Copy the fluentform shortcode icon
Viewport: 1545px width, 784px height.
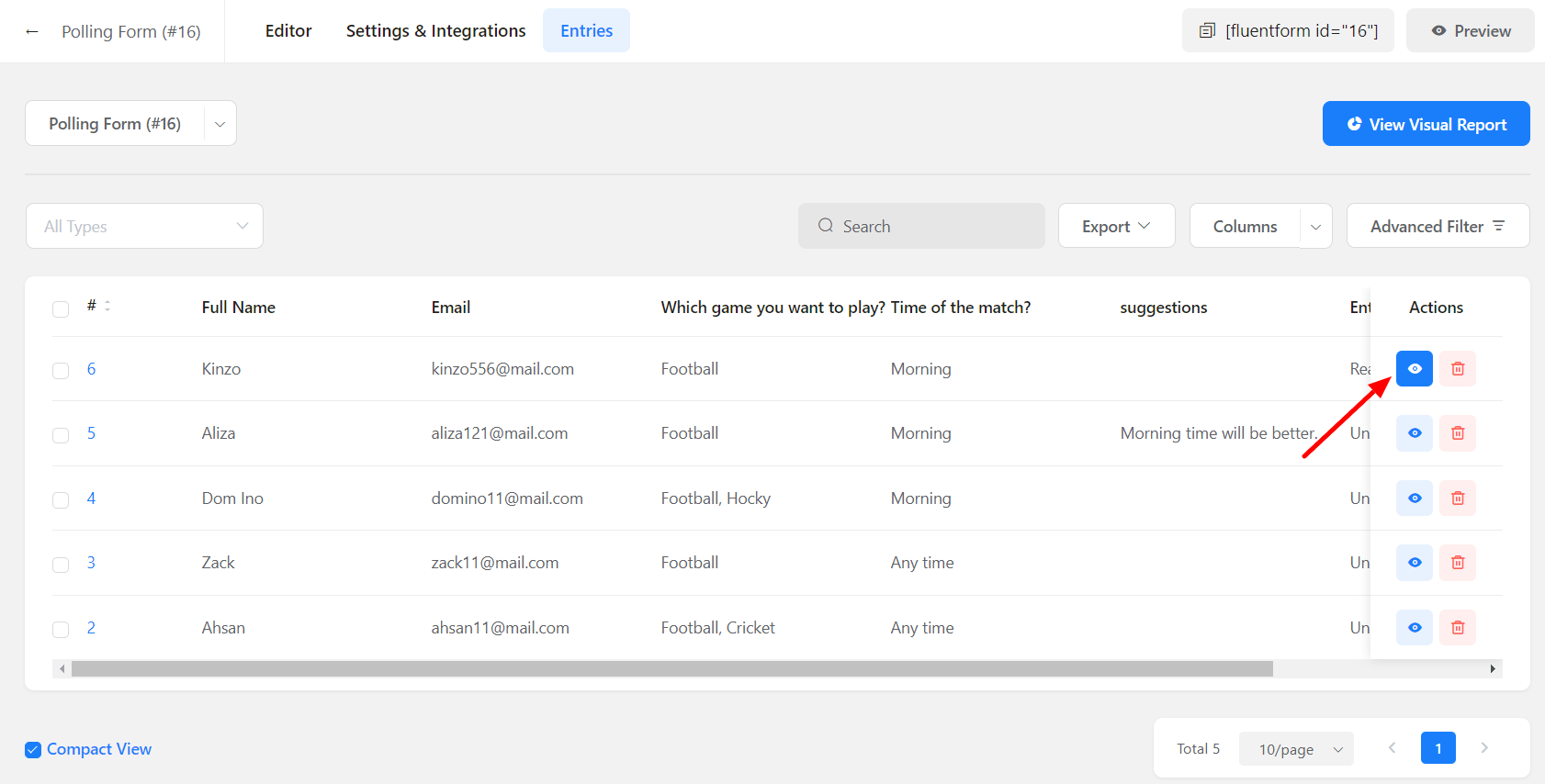pyautogui.click(x=1207, y=31)
